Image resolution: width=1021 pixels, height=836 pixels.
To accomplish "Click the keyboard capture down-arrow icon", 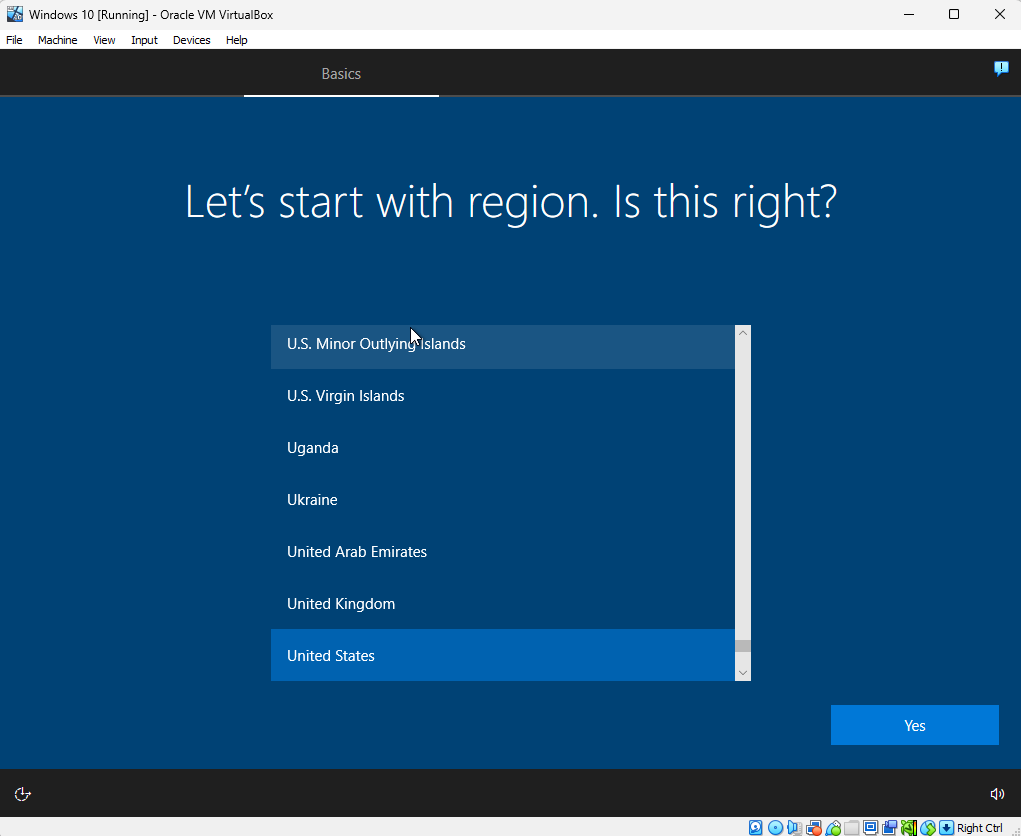I will click(x=947, y=828).
